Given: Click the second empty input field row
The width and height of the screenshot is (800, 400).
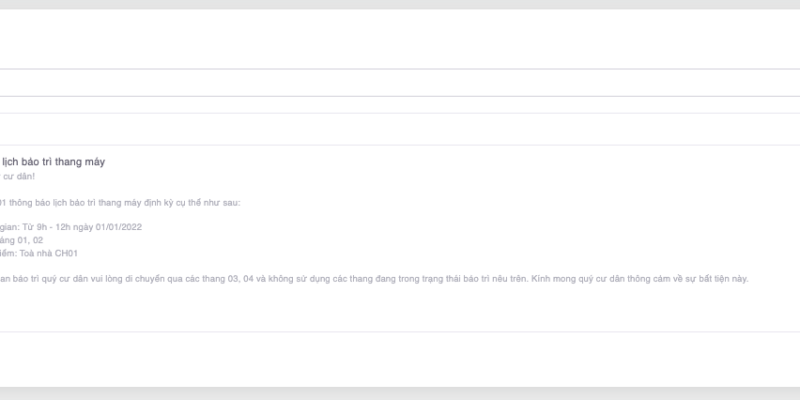Looking at the screenshot, I should (400, 128).
